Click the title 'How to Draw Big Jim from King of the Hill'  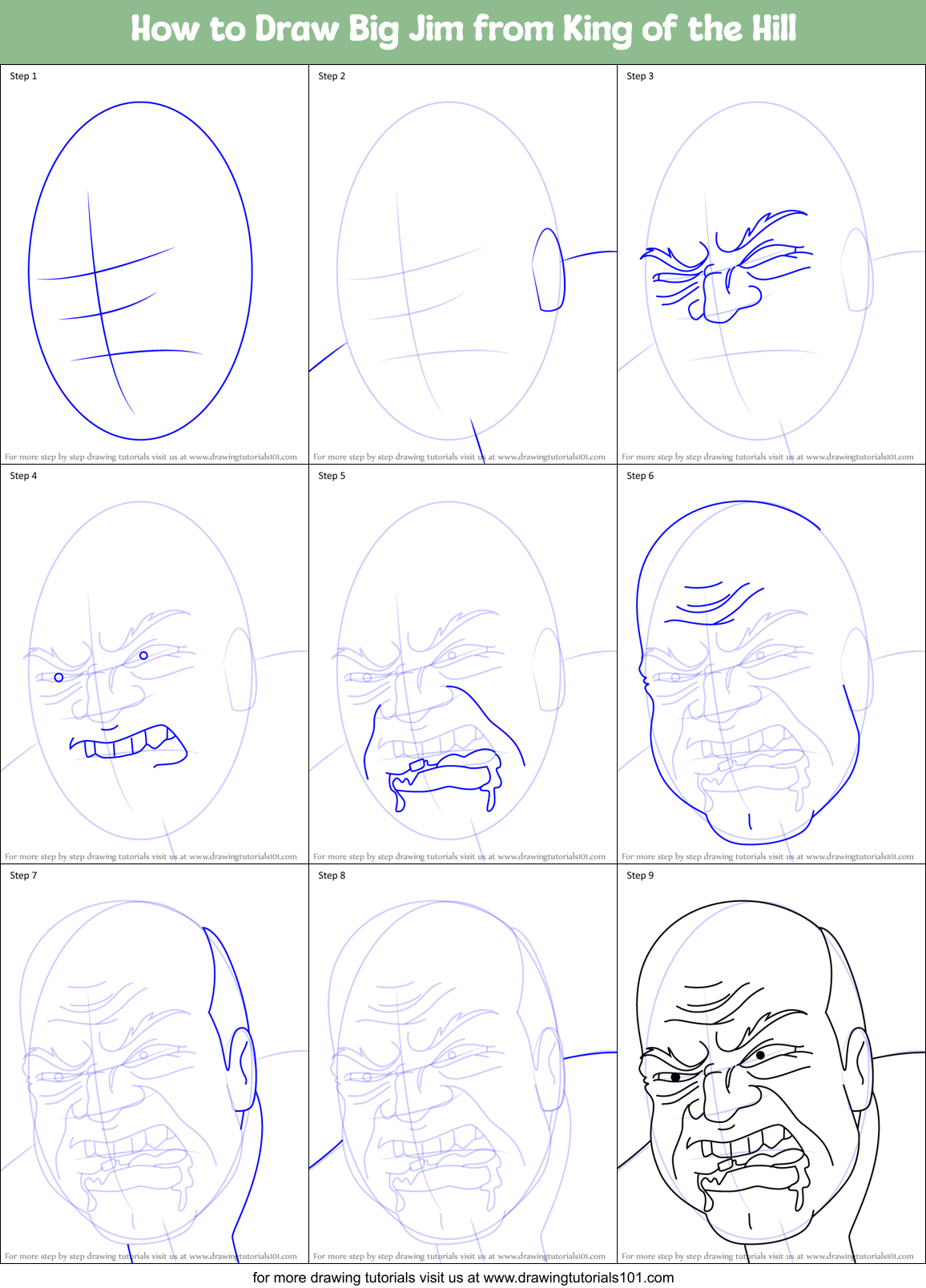coord(463,30)
